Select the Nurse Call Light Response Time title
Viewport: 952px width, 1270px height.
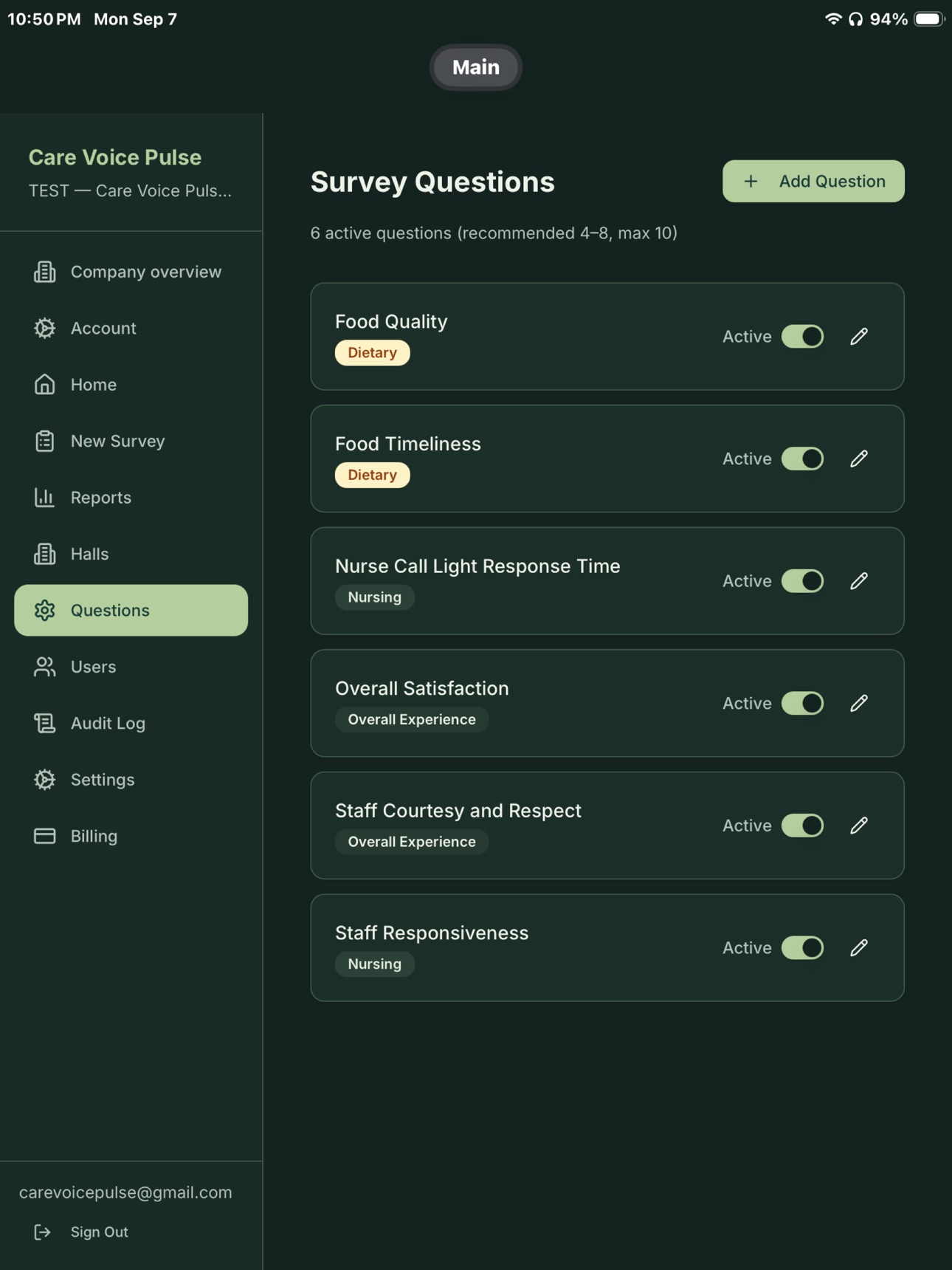tap(477, 566)
